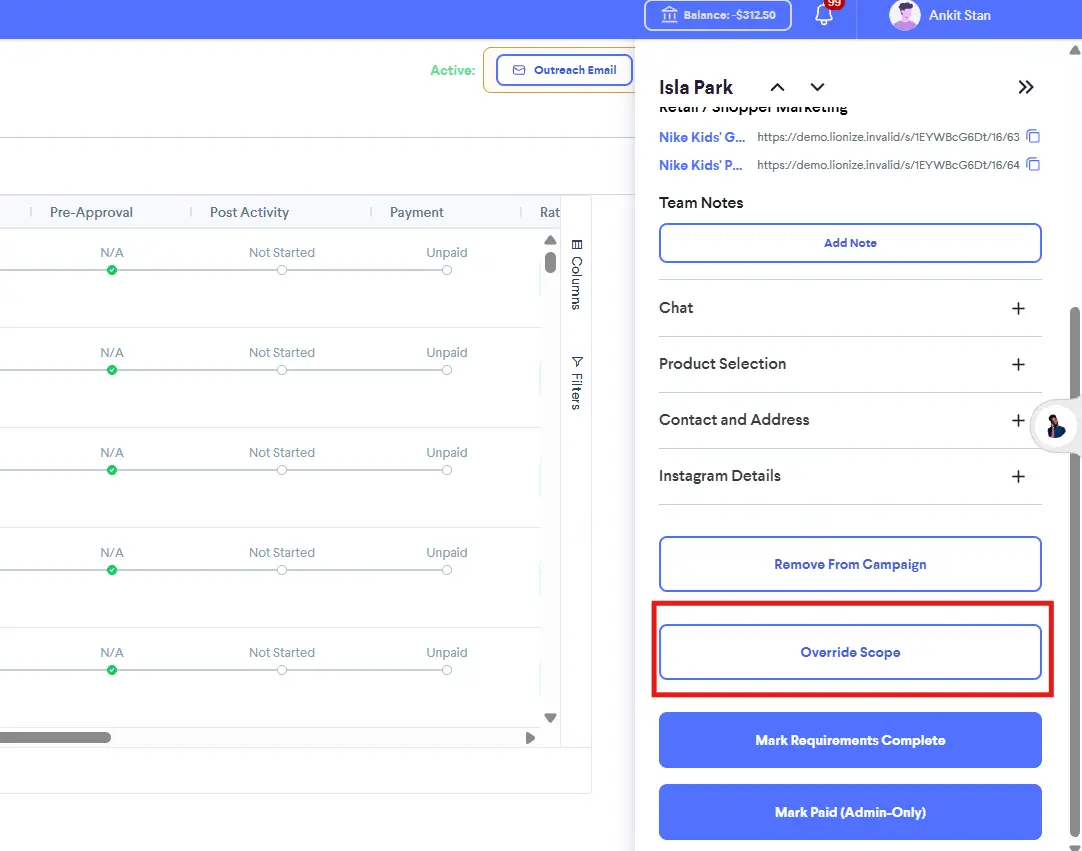Click the Isla Park panel title
The height and width of the screenshot is (851, 1082).
(x=696, y=87)
